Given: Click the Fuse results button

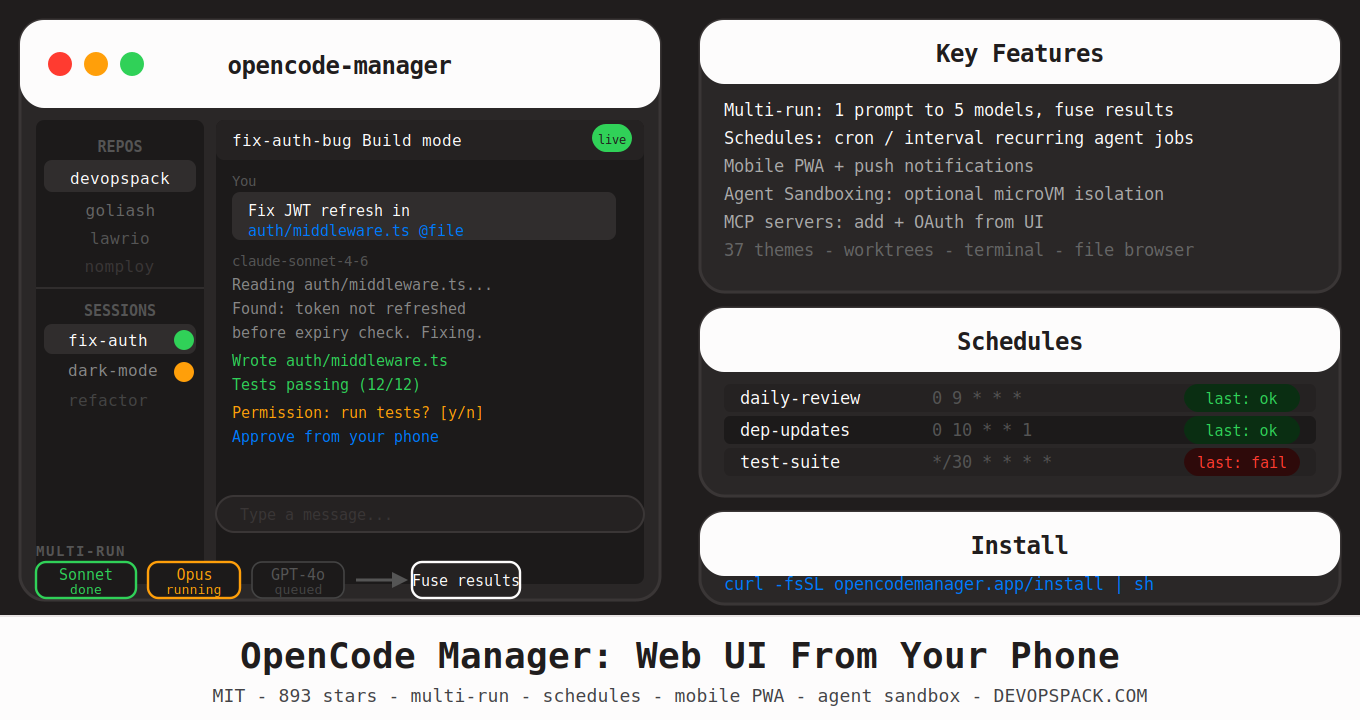Looking at the screenshot, I should pyautogui.click(x=466, y=580).
